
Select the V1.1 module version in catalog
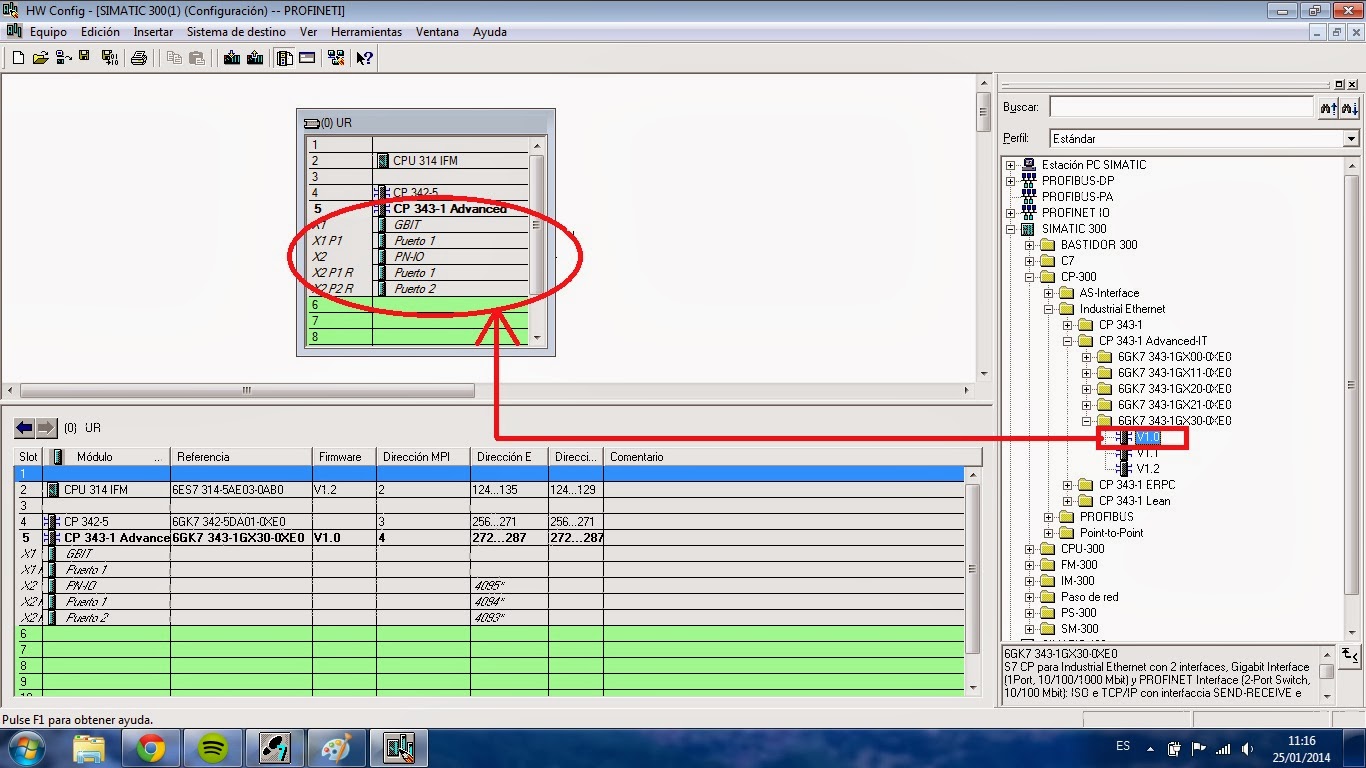click(x=1147, y=453)
